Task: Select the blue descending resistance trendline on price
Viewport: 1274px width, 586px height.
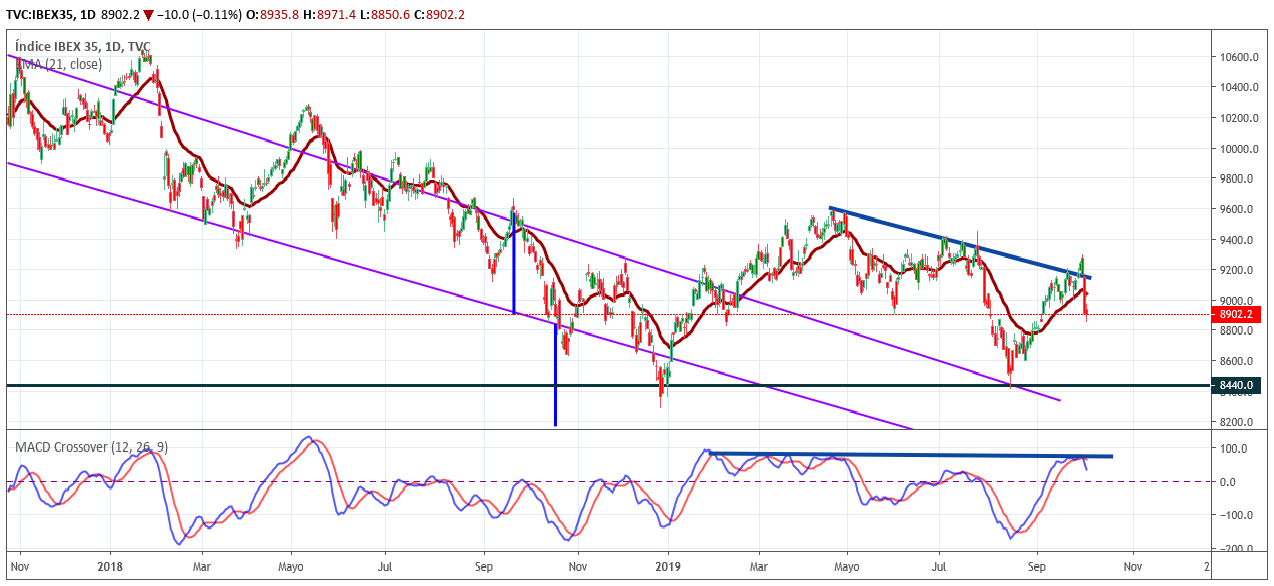Action: [x=960, y=243]
